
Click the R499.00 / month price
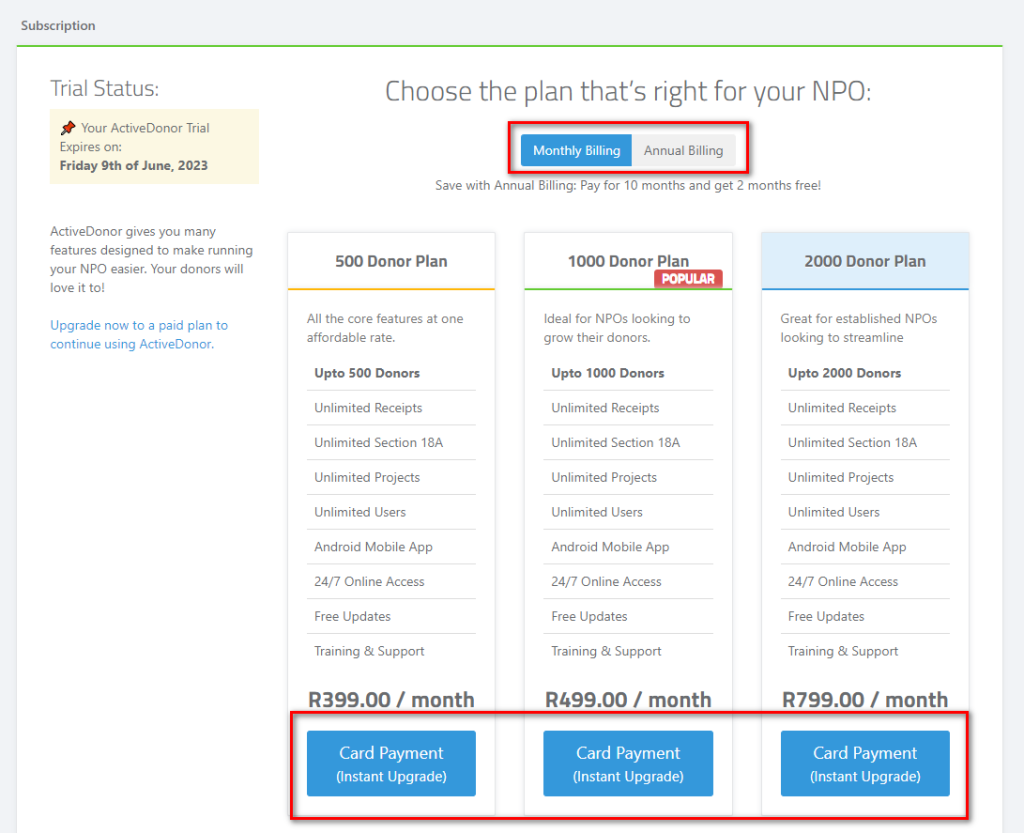[x=628, y=700]
